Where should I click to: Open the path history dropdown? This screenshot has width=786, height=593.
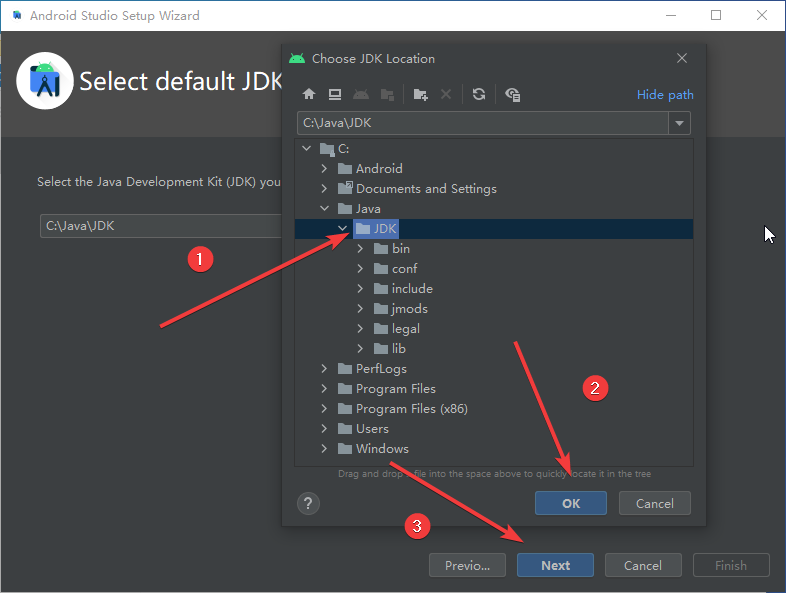(x=679, y=123)
